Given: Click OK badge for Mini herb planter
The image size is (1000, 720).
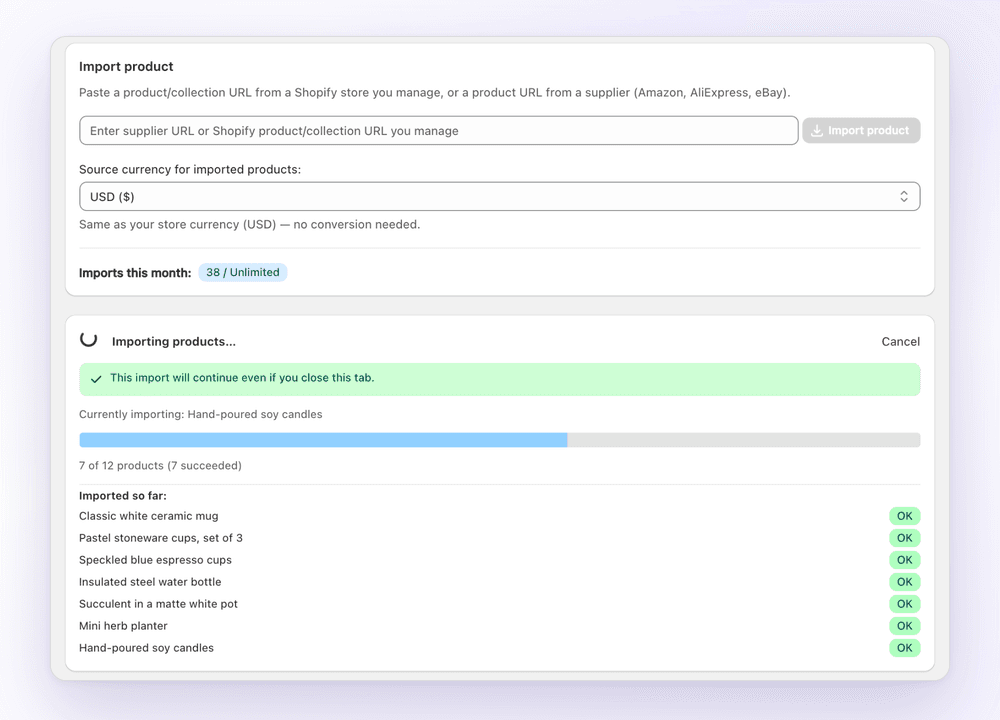Looking at the screenshot, I should point(904,626).
